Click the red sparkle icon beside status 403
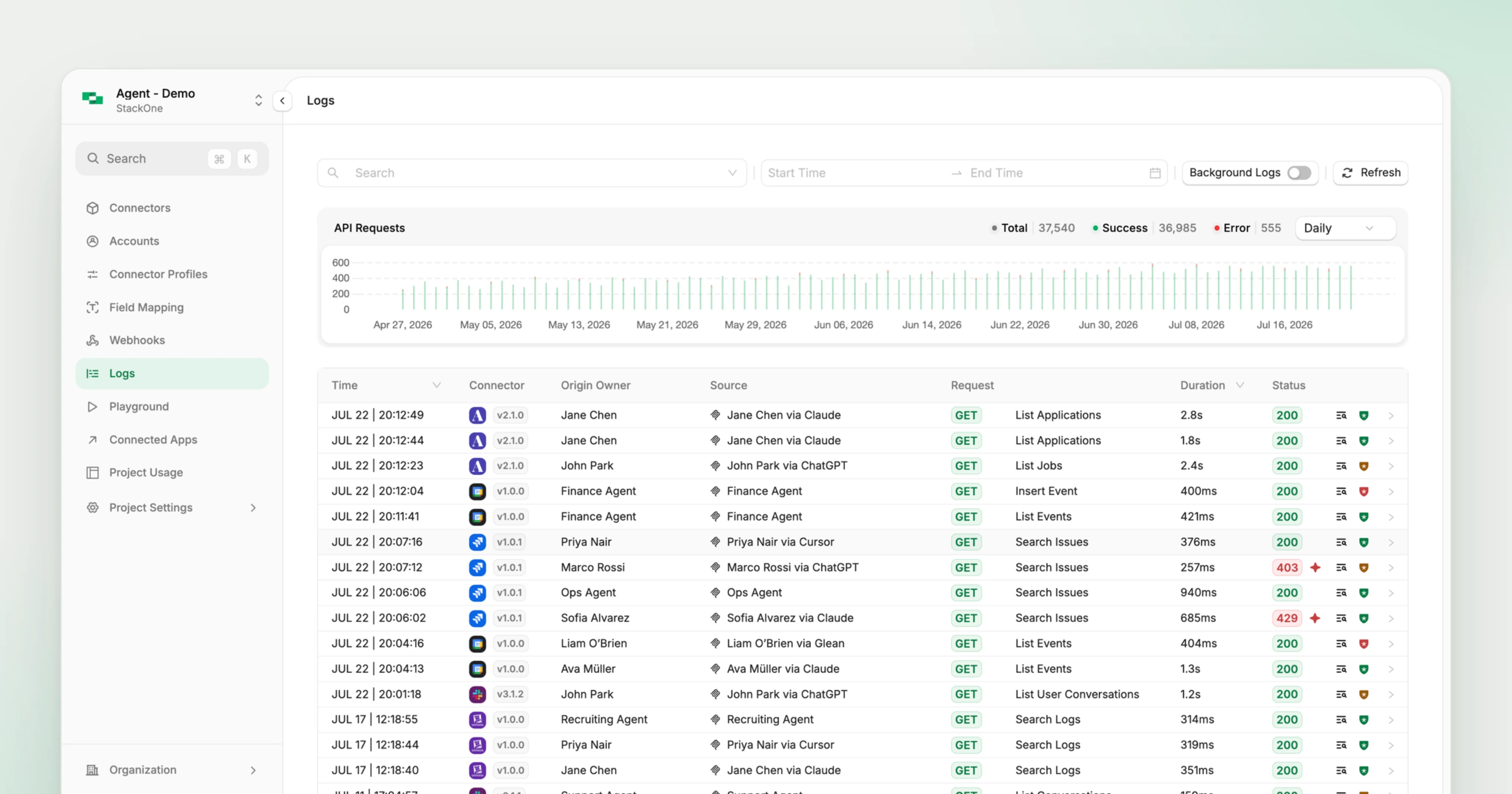Screen dimensions: 1512x794 (x=1315, y=567)
